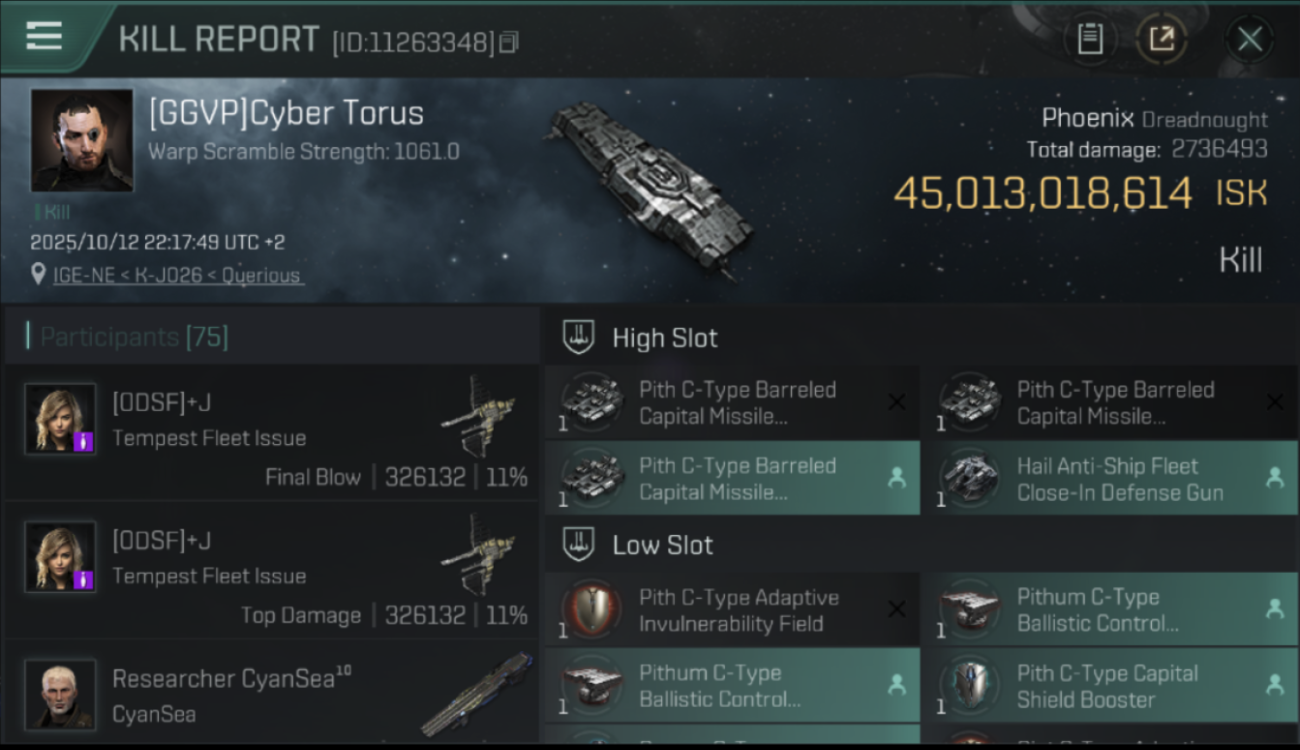Click the Phoenix Dreadnought ship name
This screenshot has width=1300, height=750.
(x=1154, y=119)
